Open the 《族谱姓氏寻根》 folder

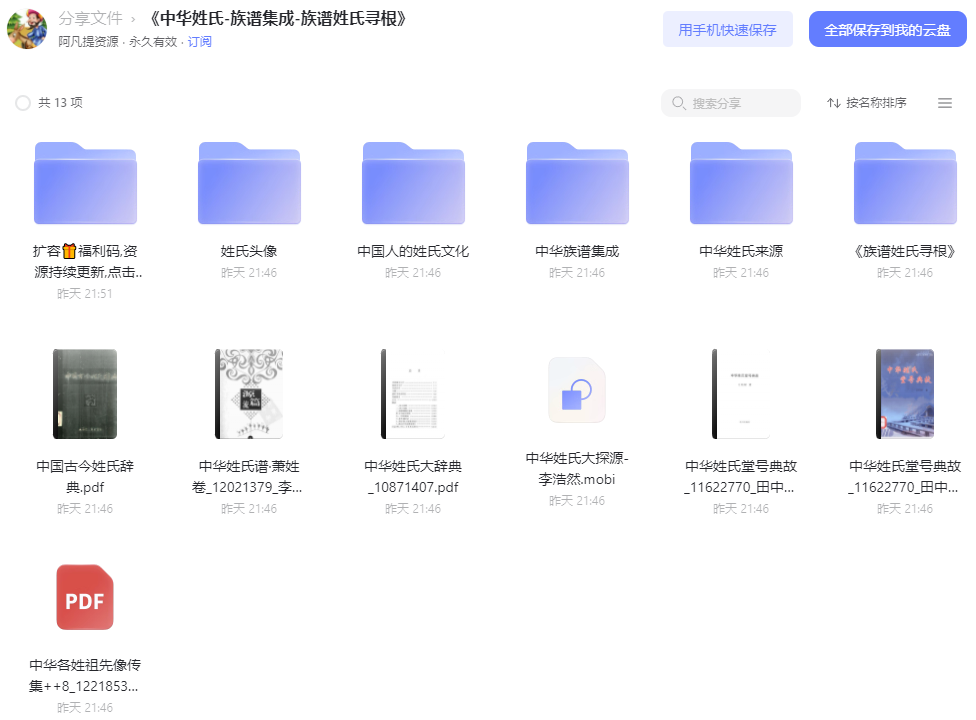point(905,183)
